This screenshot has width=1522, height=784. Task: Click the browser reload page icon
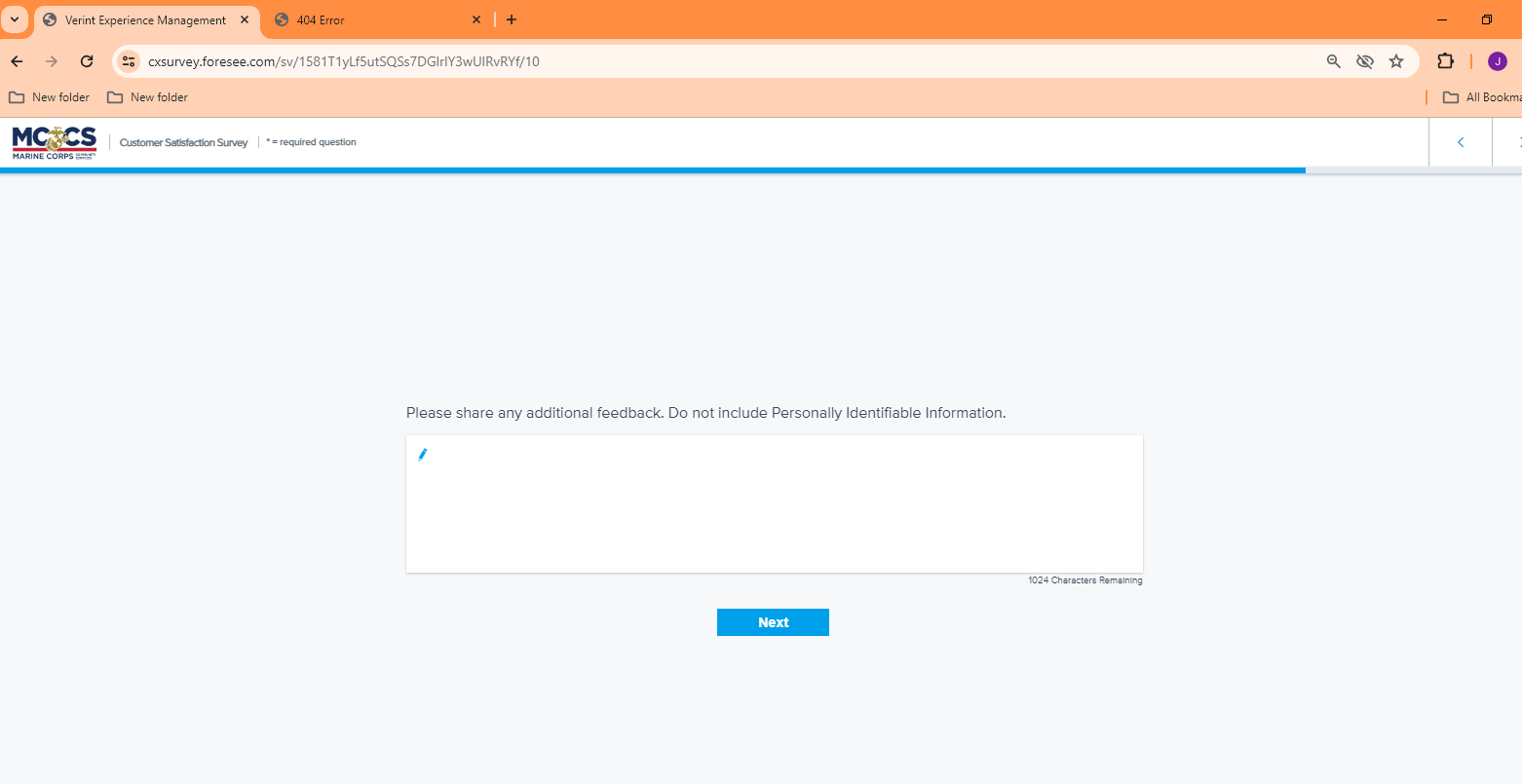[87, 61]
